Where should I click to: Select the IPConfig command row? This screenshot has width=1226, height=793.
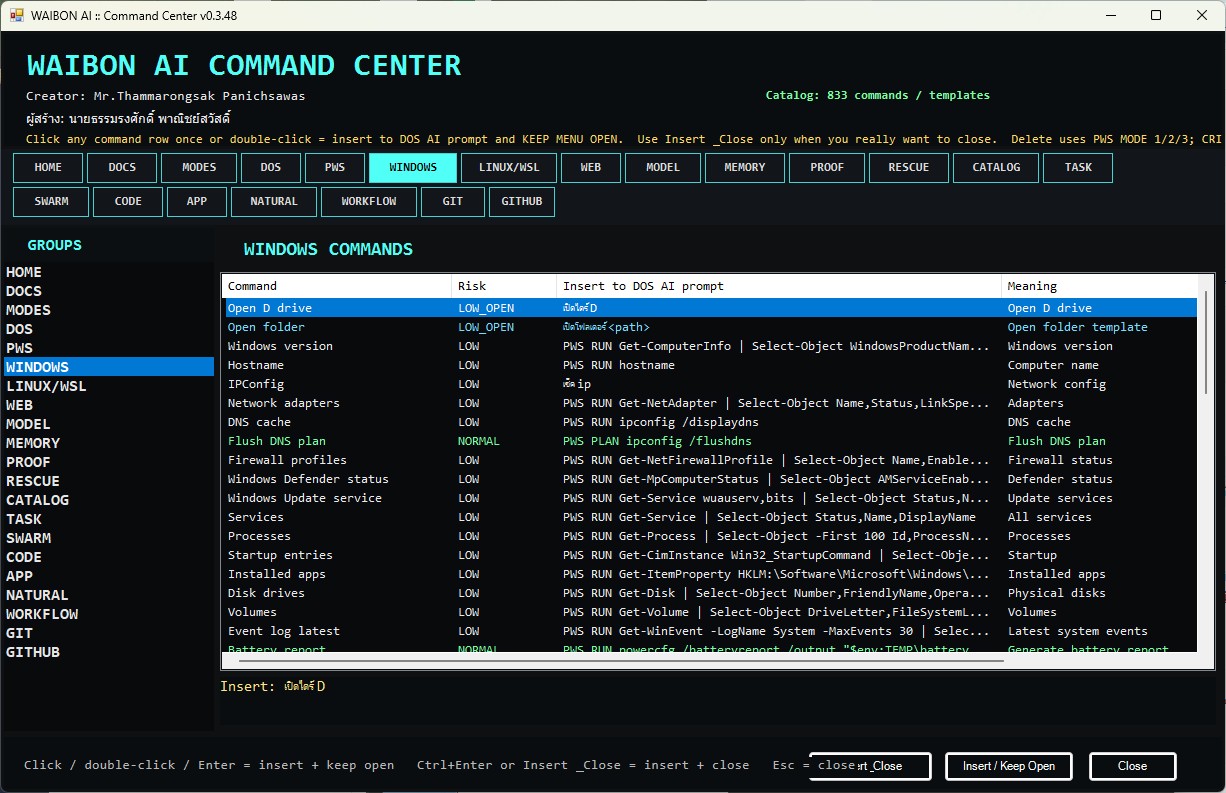point(710,384)
